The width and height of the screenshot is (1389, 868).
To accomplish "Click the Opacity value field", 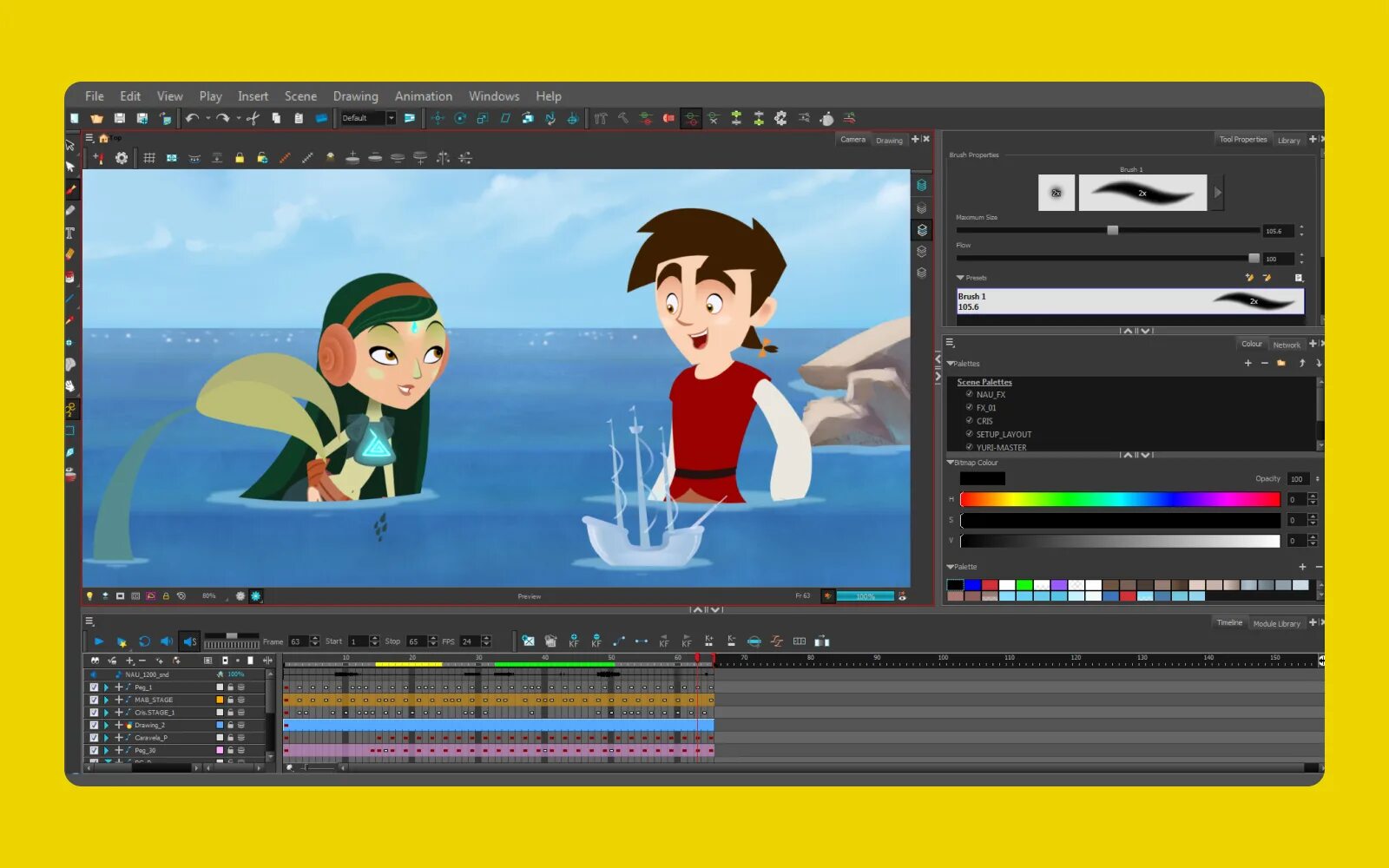I will tap(1298, 479).
